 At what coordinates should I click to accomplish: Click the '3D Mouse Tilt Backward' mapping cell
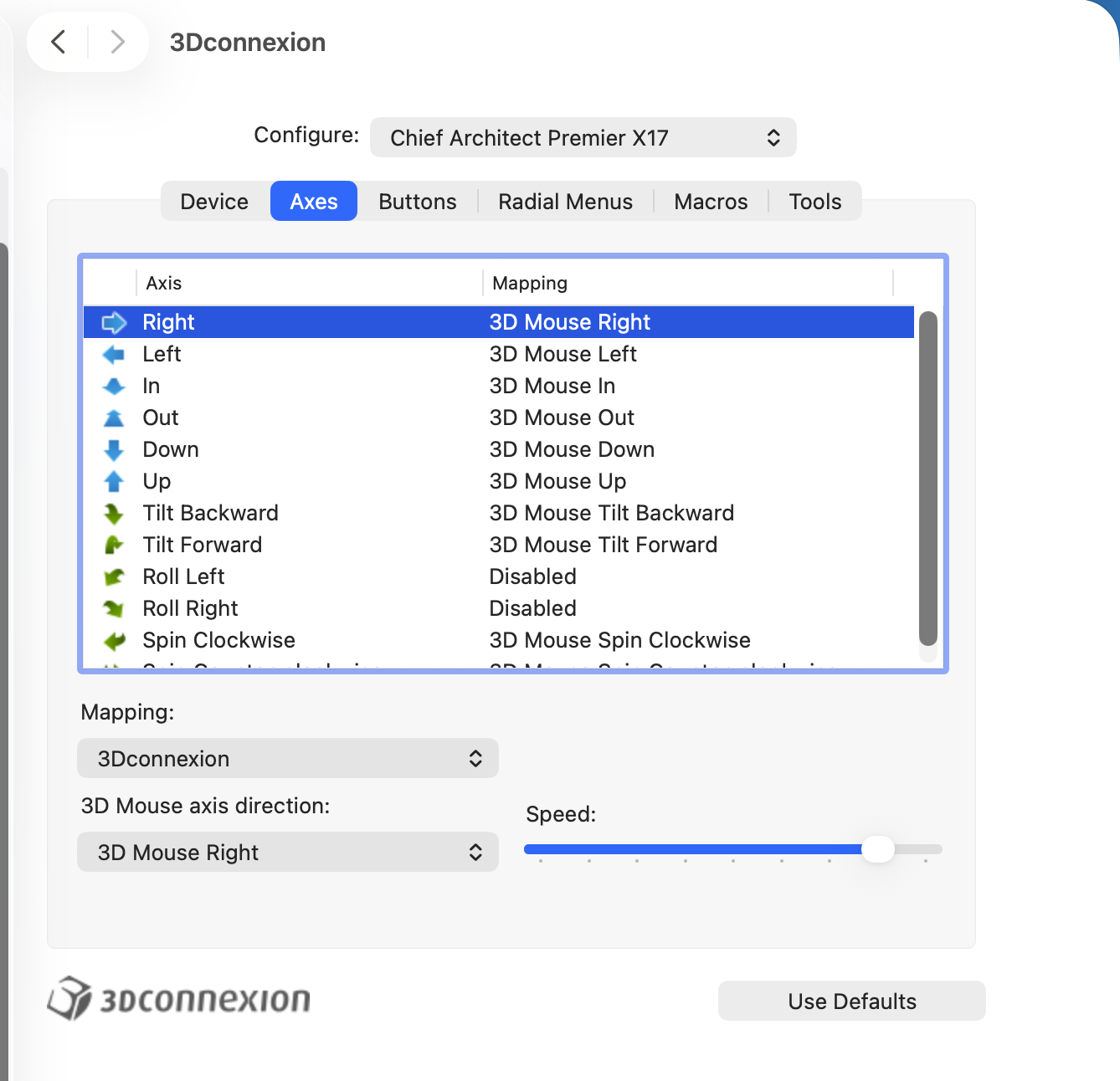click(x=612, y=513)
